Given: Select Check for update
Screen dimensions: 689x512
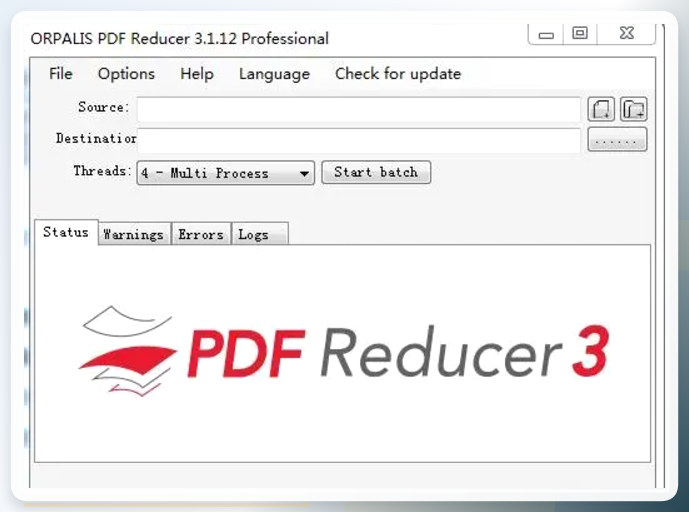Looking at the screenshot, I should (x=398, y=74).
